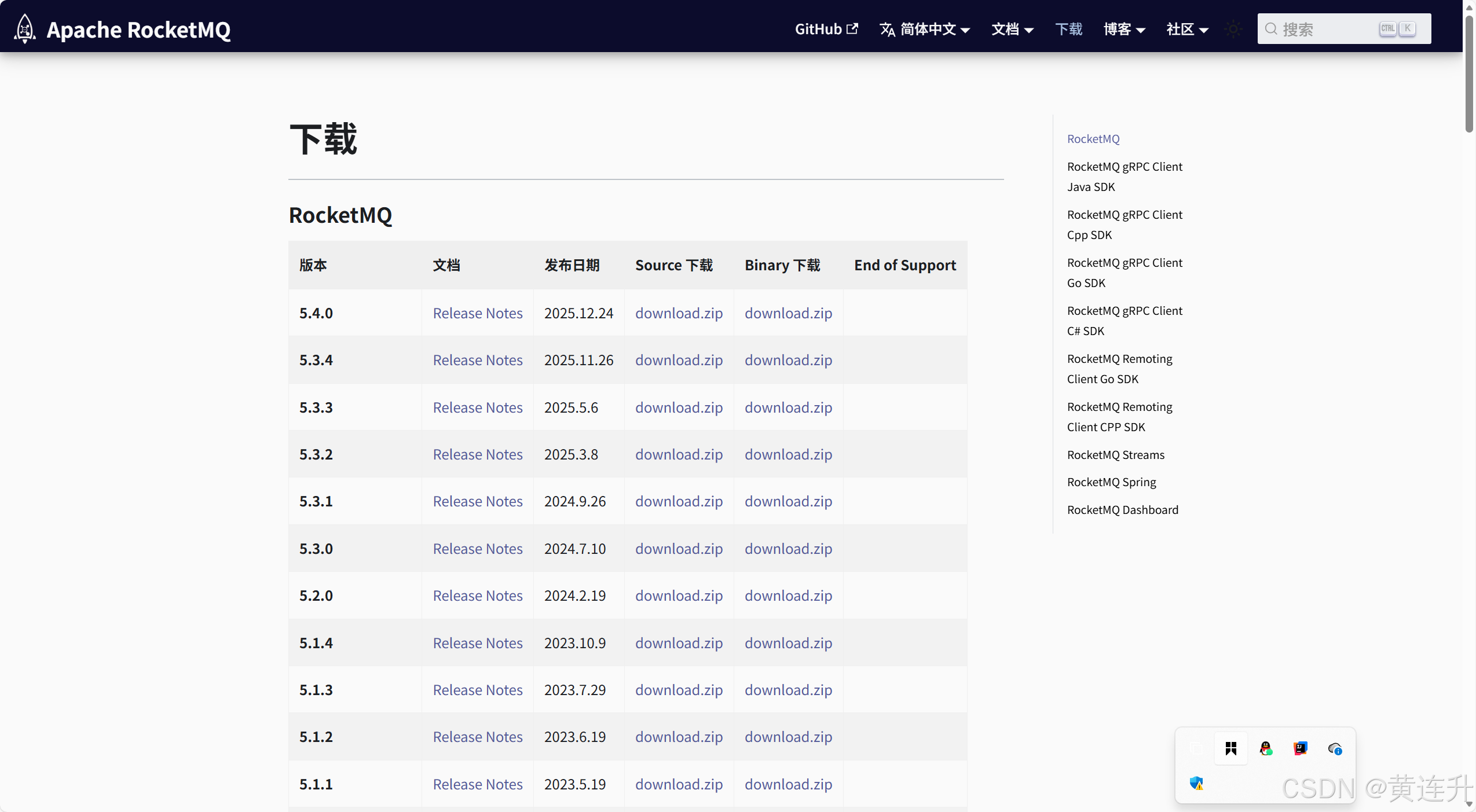Select the 2023.7.29 release date cell
This screenshot has width=1476, height=812.
(x=578, y=690)
